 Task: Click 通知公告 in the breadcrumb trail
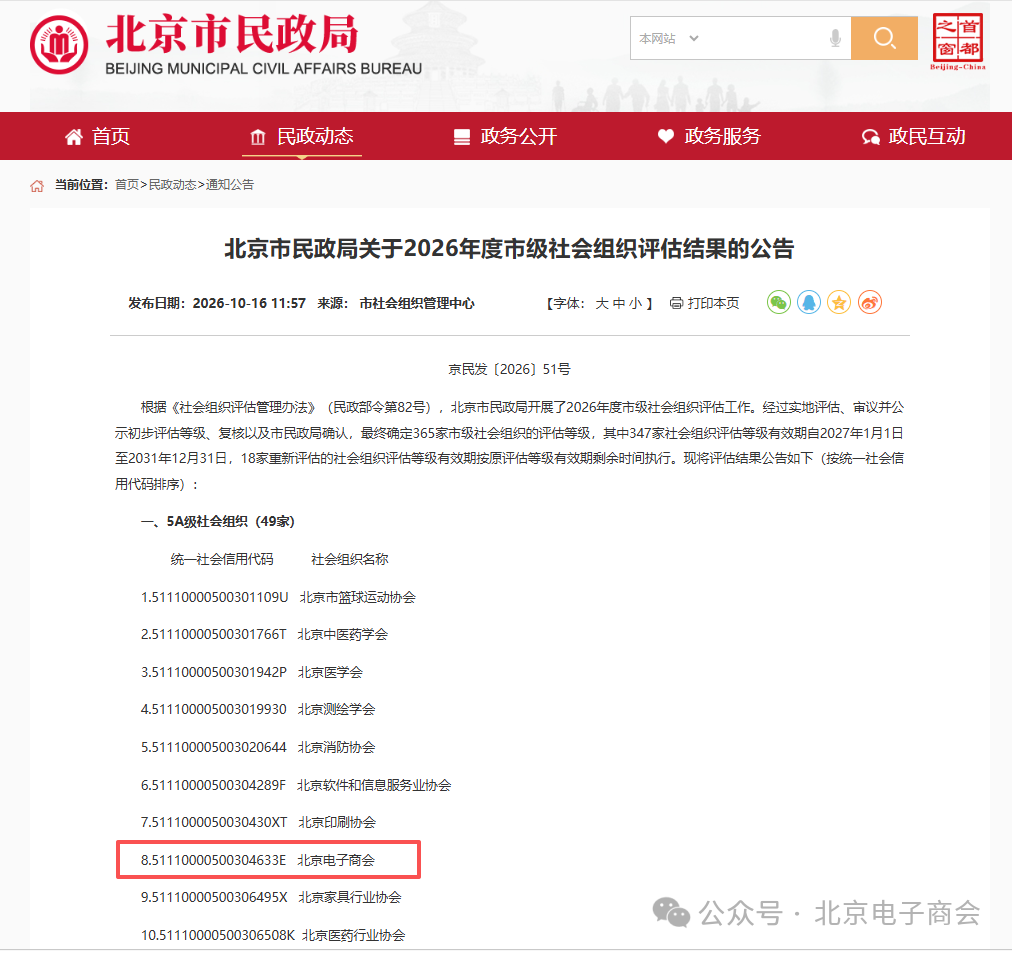click(230, 185)
